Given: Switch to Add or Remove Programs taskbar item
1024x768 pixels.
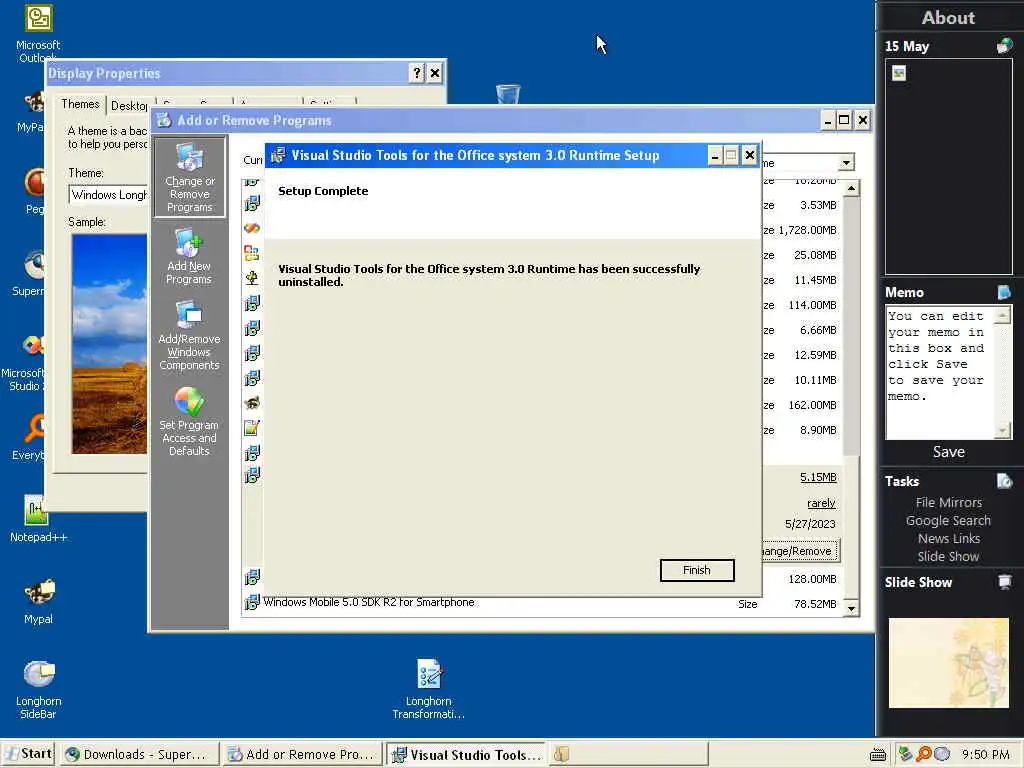Looking at the screenshot, I should click(302, 754).
